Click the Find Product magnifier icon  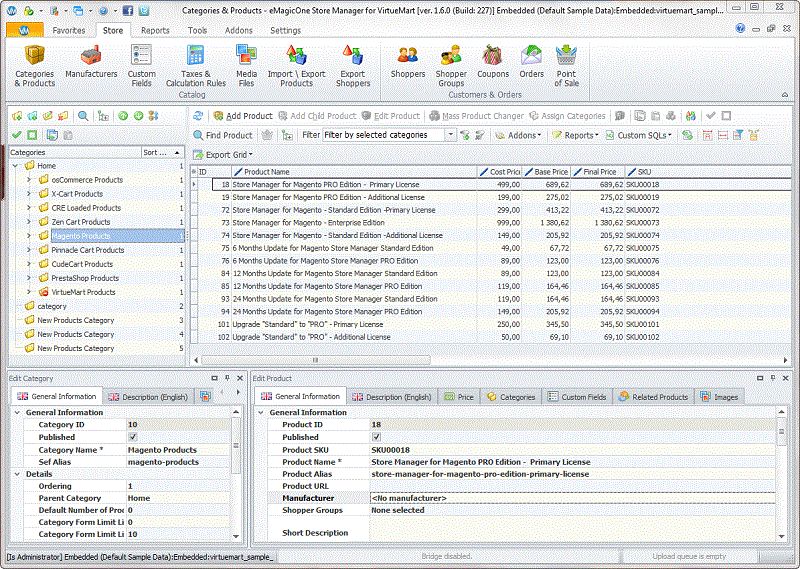tap(198, 135)
